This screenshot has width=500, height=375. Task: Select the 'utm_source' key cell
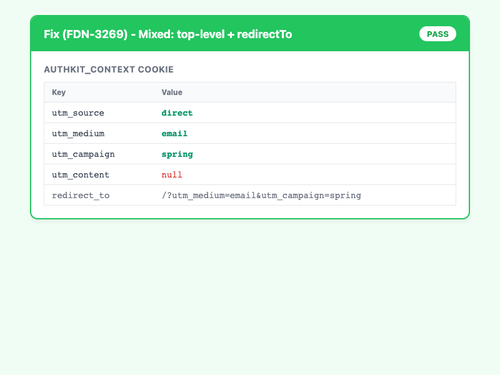coord(78,113)
